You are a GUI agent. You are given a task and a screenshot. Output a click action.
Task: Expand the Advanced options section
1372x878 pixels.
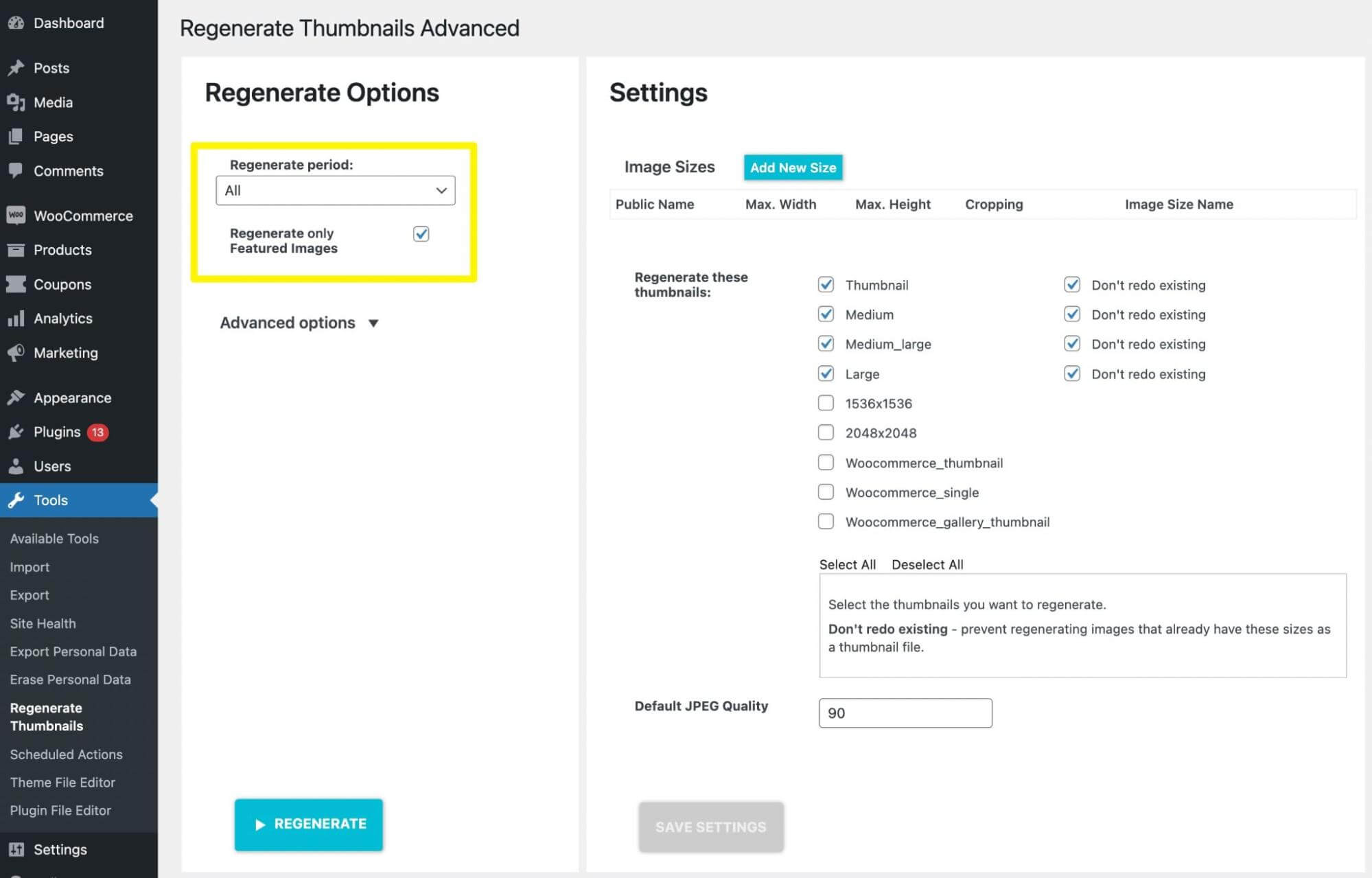300,322
